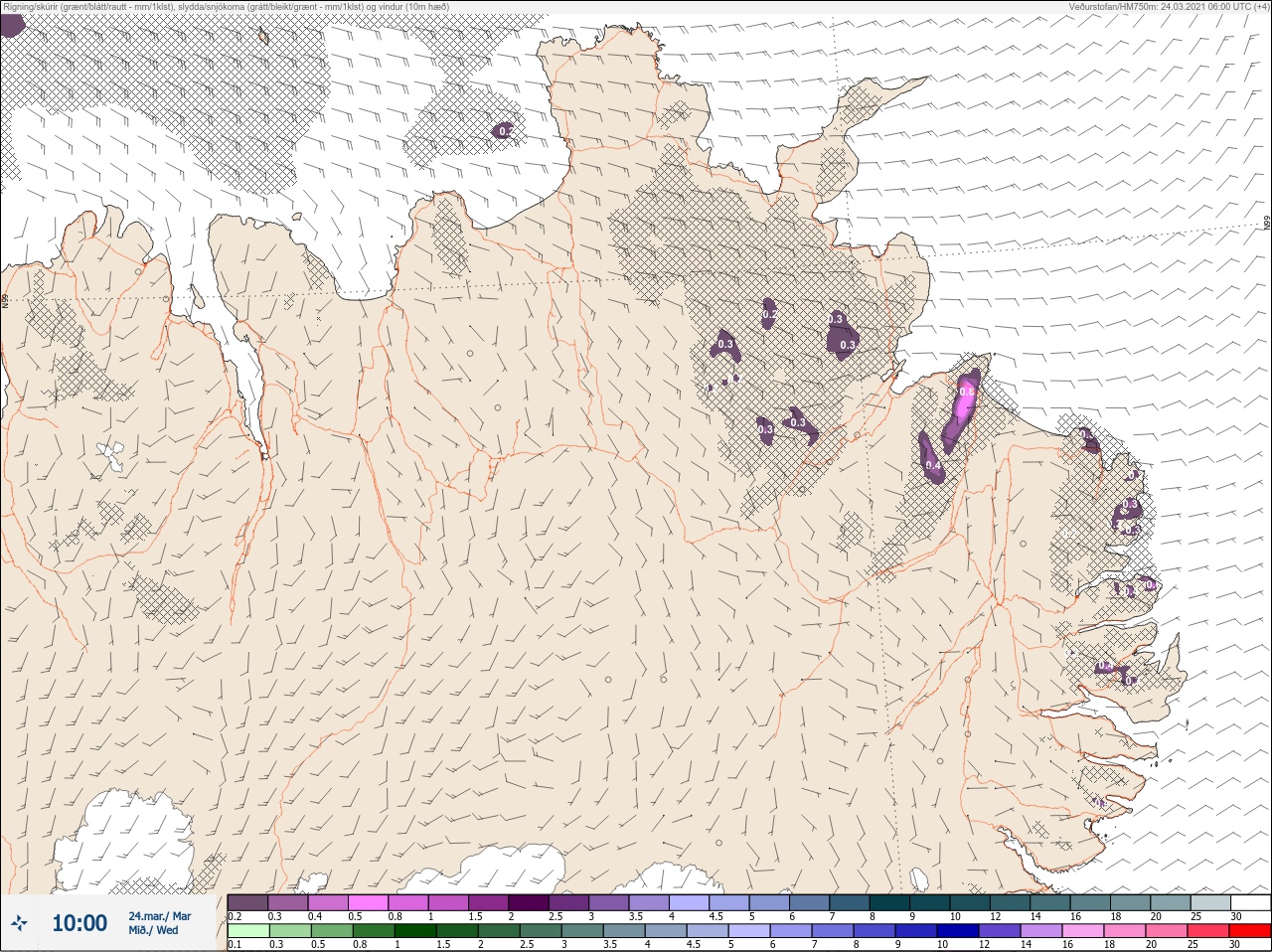Click the '0.4' precipitation label on the map
Screen dimensions: 1272x952
click(932, 465)
